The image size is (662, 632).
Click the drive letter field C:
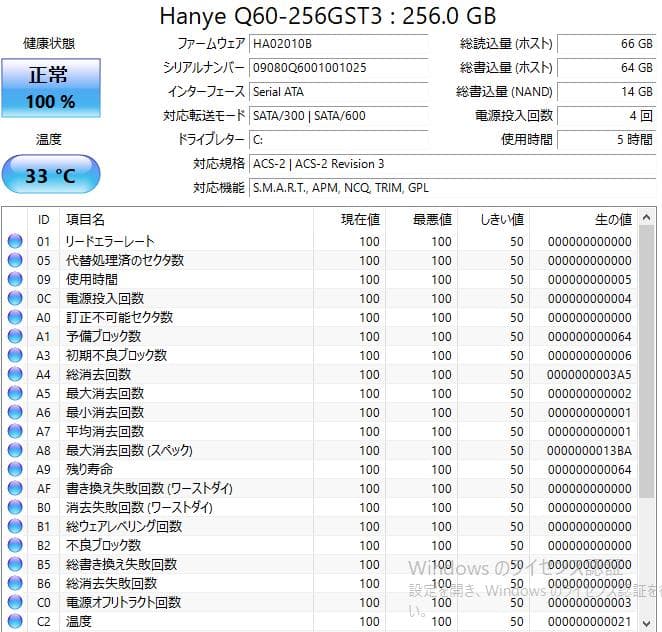pyautogui.click(x=339, y=140)
